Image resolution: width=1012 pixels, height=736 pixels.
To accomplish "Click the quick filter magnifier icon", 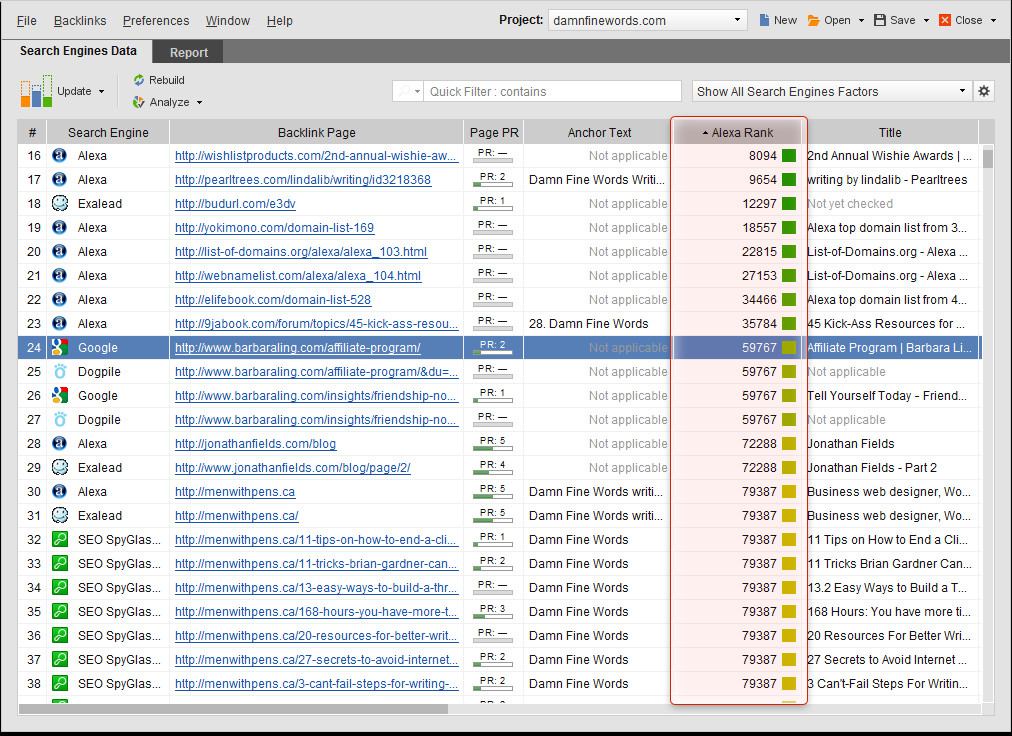I will tap(404, 92).
